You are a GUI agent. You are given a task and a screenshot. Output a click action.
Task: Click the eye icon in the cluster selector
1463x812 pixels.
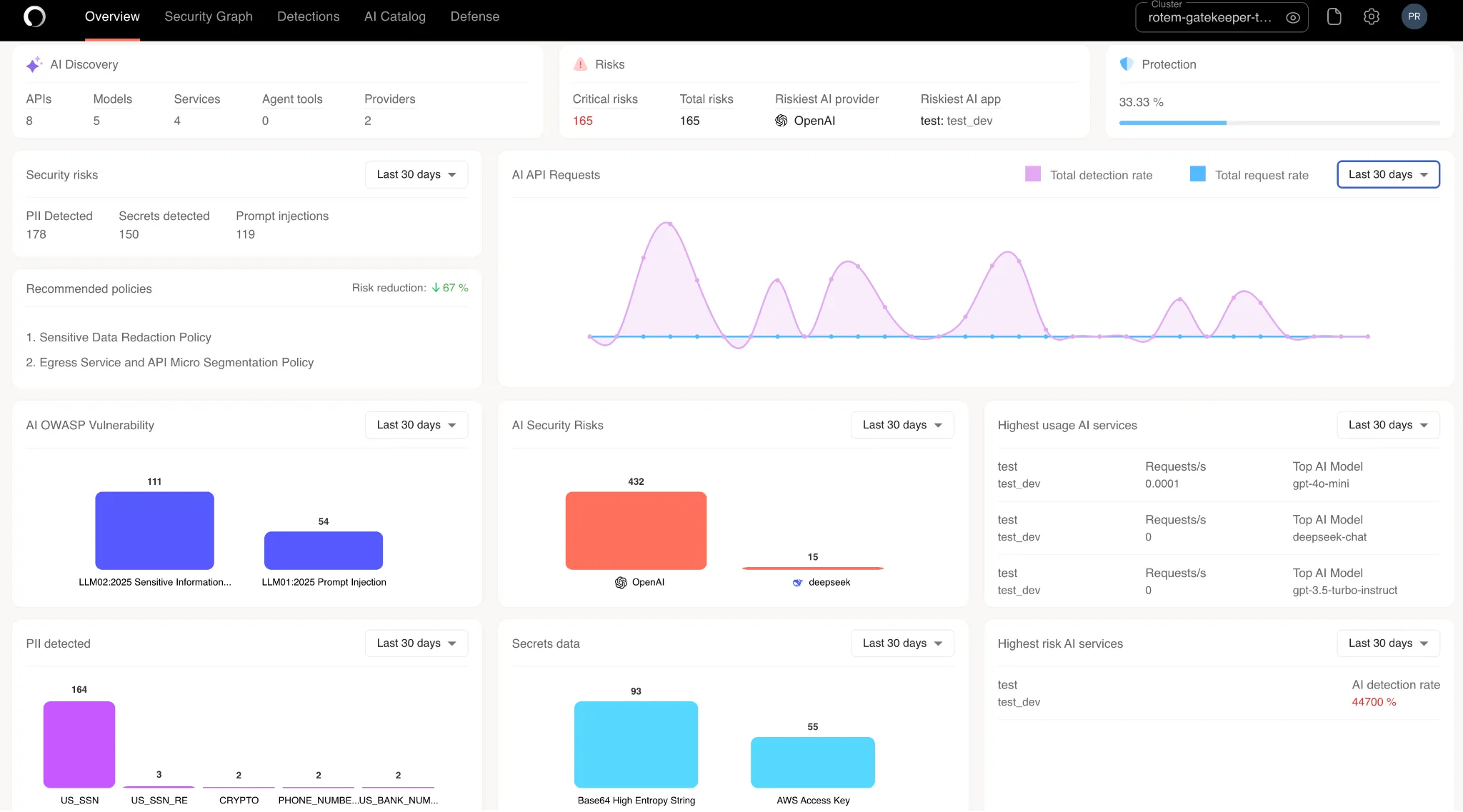[1292, 18]
